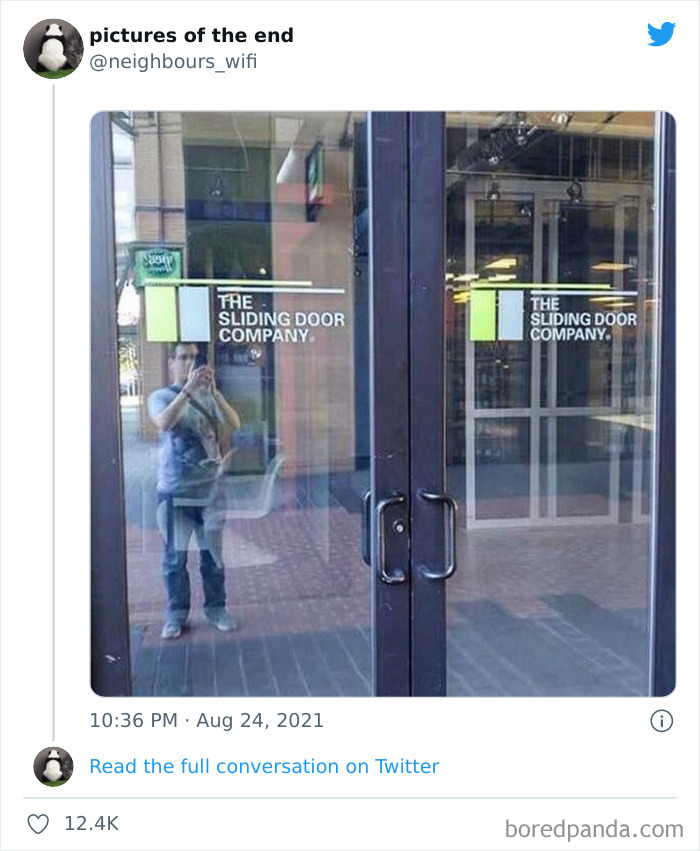Viewport: 700px width, 851px height.
Task: Click the right door's Sliding Door Company text
Action: 583,319
